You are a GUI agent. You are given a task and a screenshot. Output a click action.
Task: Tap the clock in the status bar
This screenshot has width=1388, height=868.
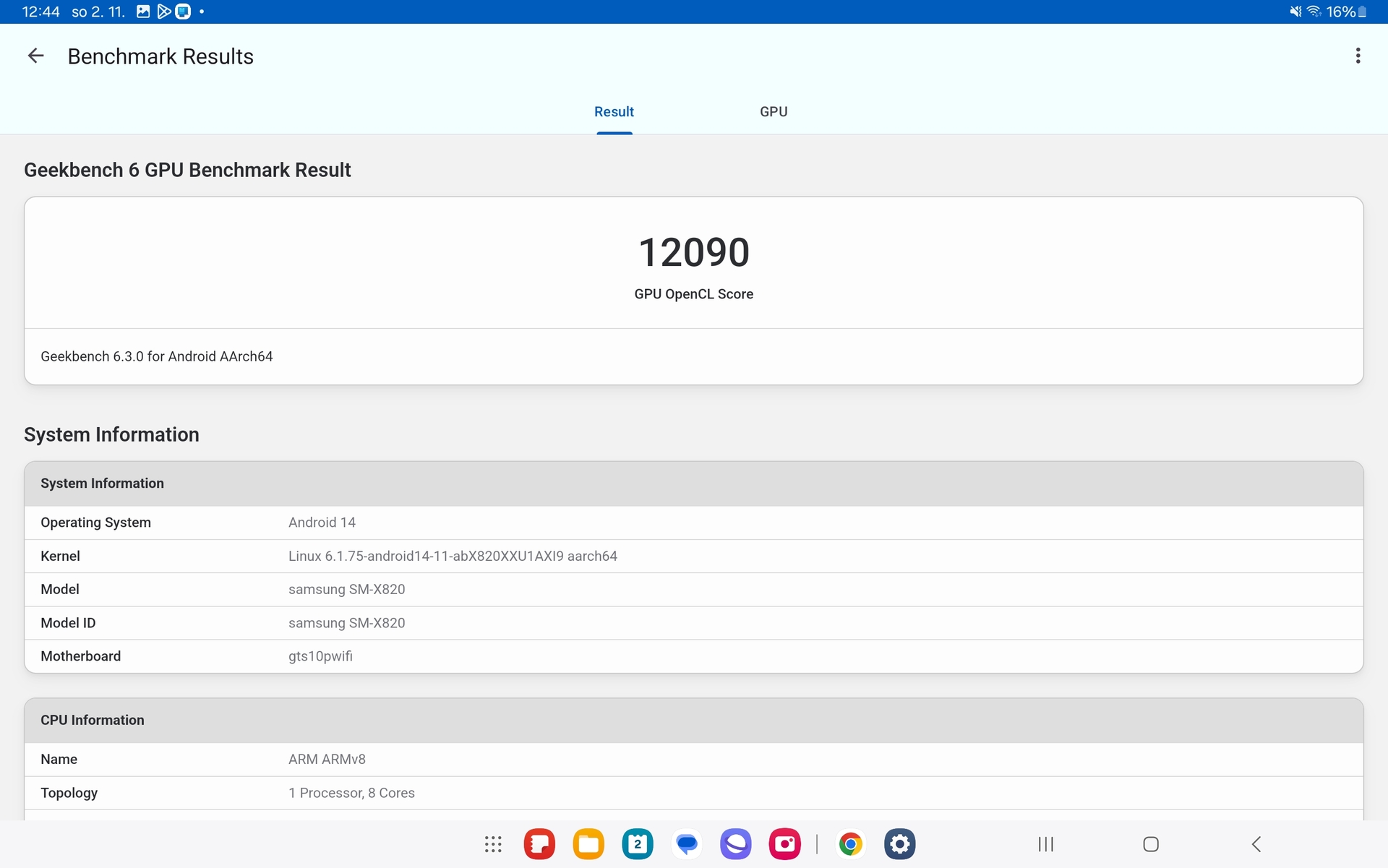pyautogui.click(x=40, y=12)
